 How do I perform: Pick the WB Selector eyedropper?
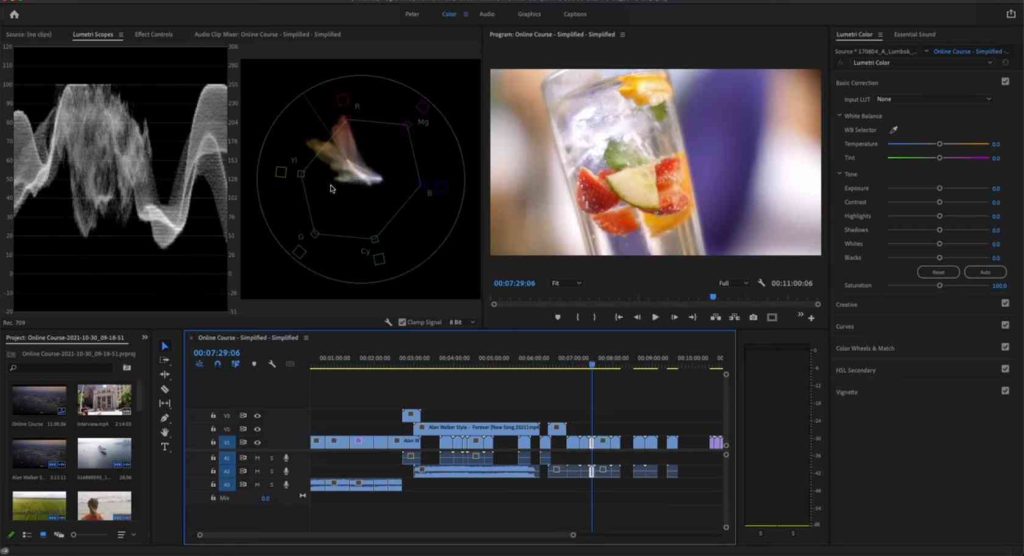(x=893, y=130)
